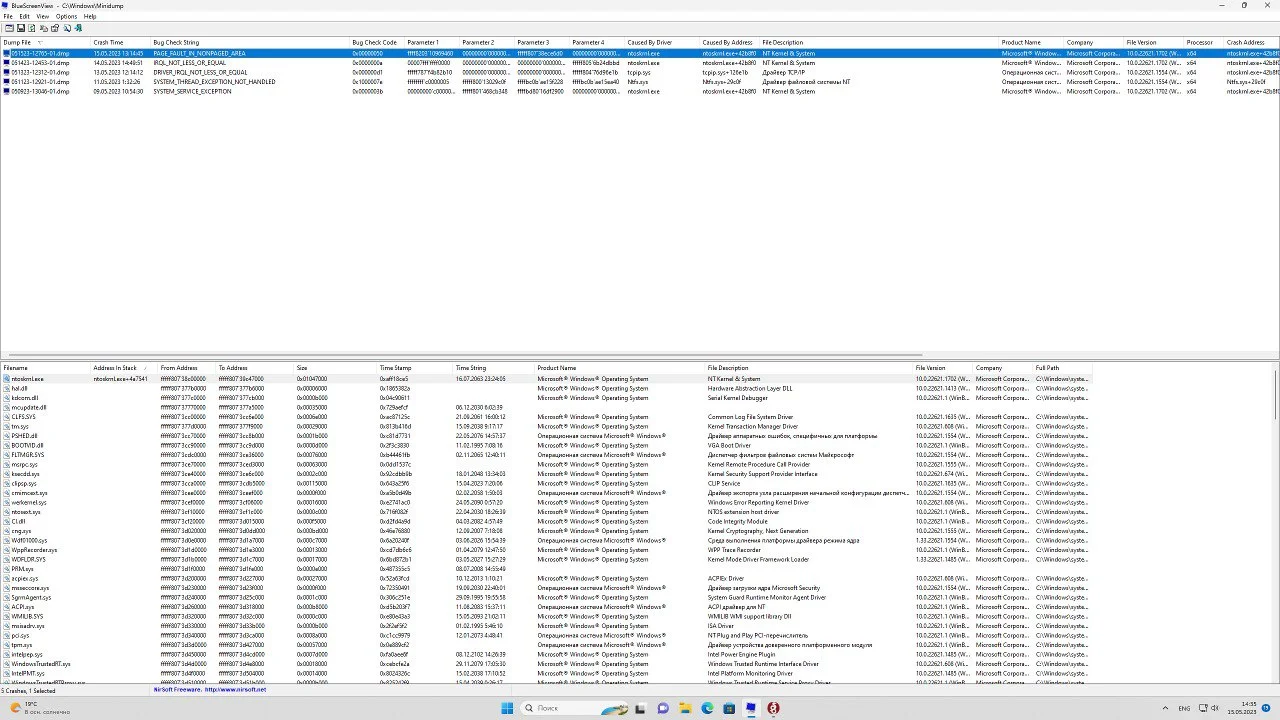Screen dimensions: 1280x720
Task: Click the Refresh toolbar icon
Action: tap(31, 28)
